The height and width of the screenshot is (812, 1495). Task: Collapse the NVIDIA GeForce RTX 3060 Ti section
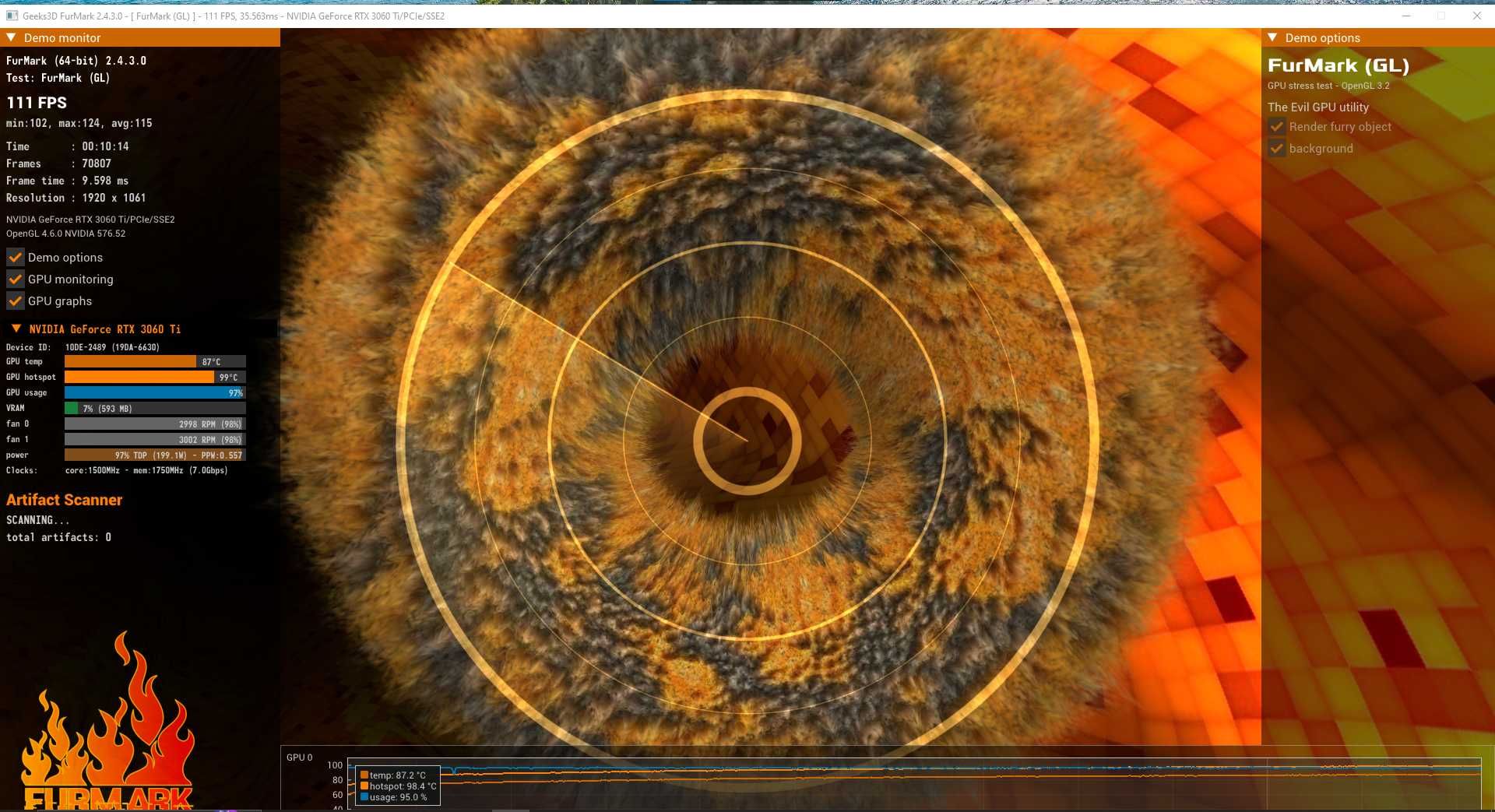(16, 329)
